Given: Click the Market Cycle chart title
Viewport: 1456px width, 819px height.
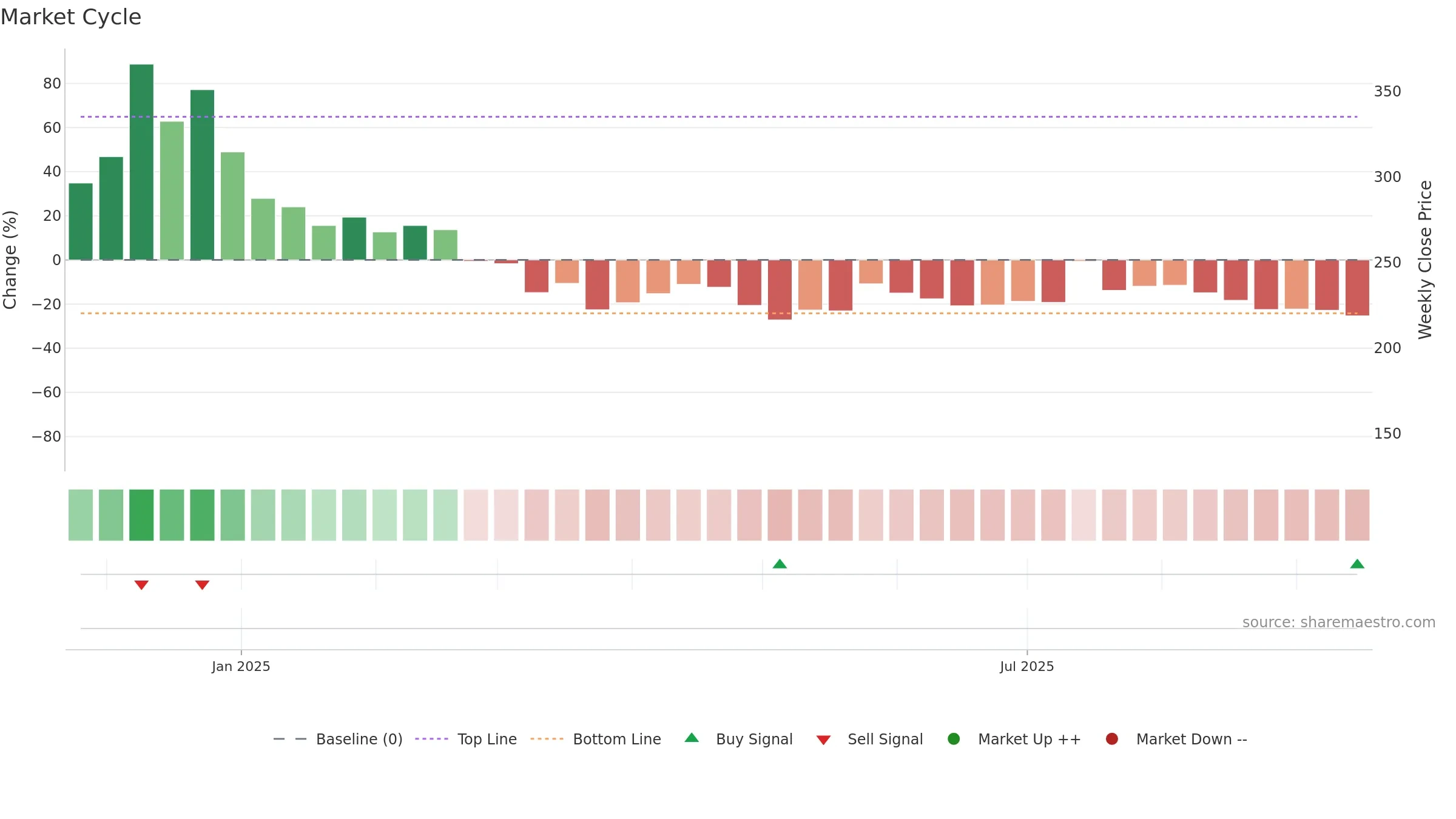Looking at the screenshot, I should (71, 17).
